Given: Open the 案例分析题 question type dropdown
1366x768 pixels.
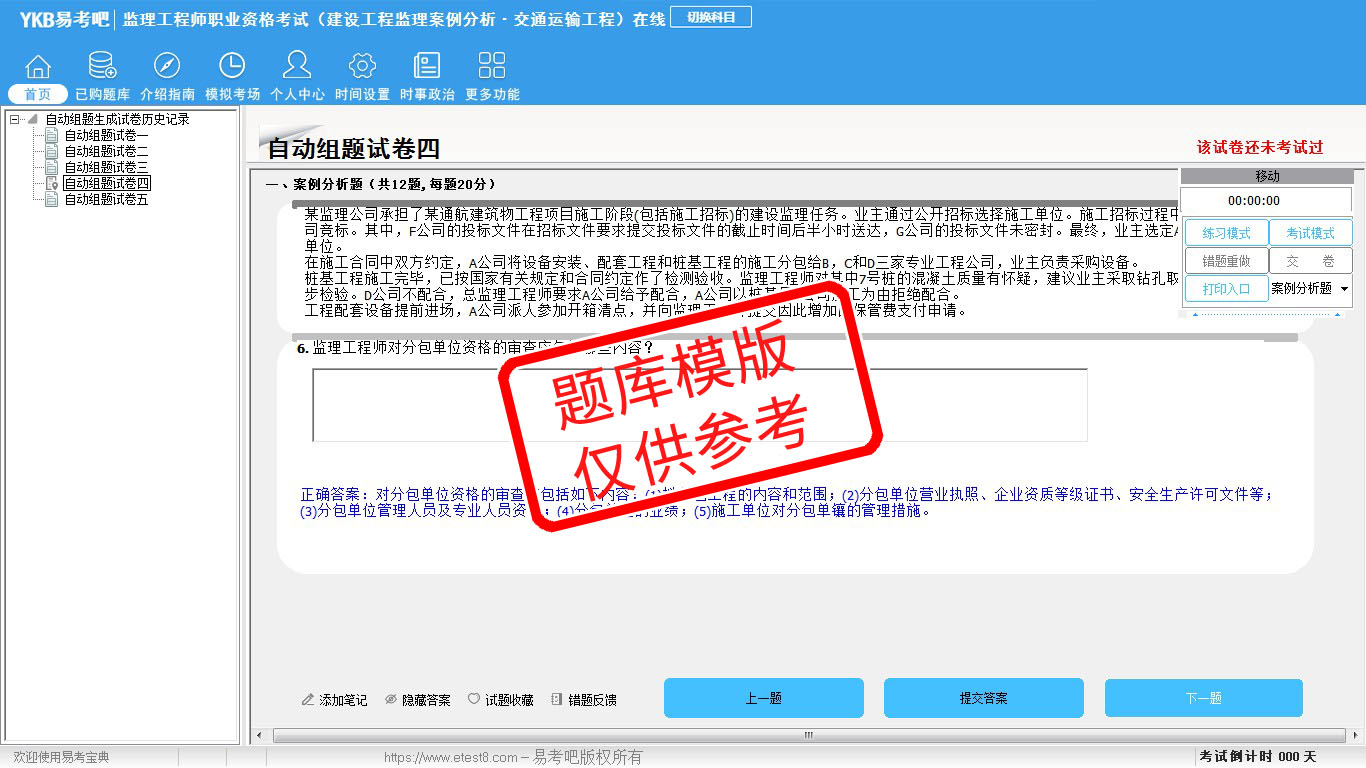Looking at the screenshot, I should 1310,288.
